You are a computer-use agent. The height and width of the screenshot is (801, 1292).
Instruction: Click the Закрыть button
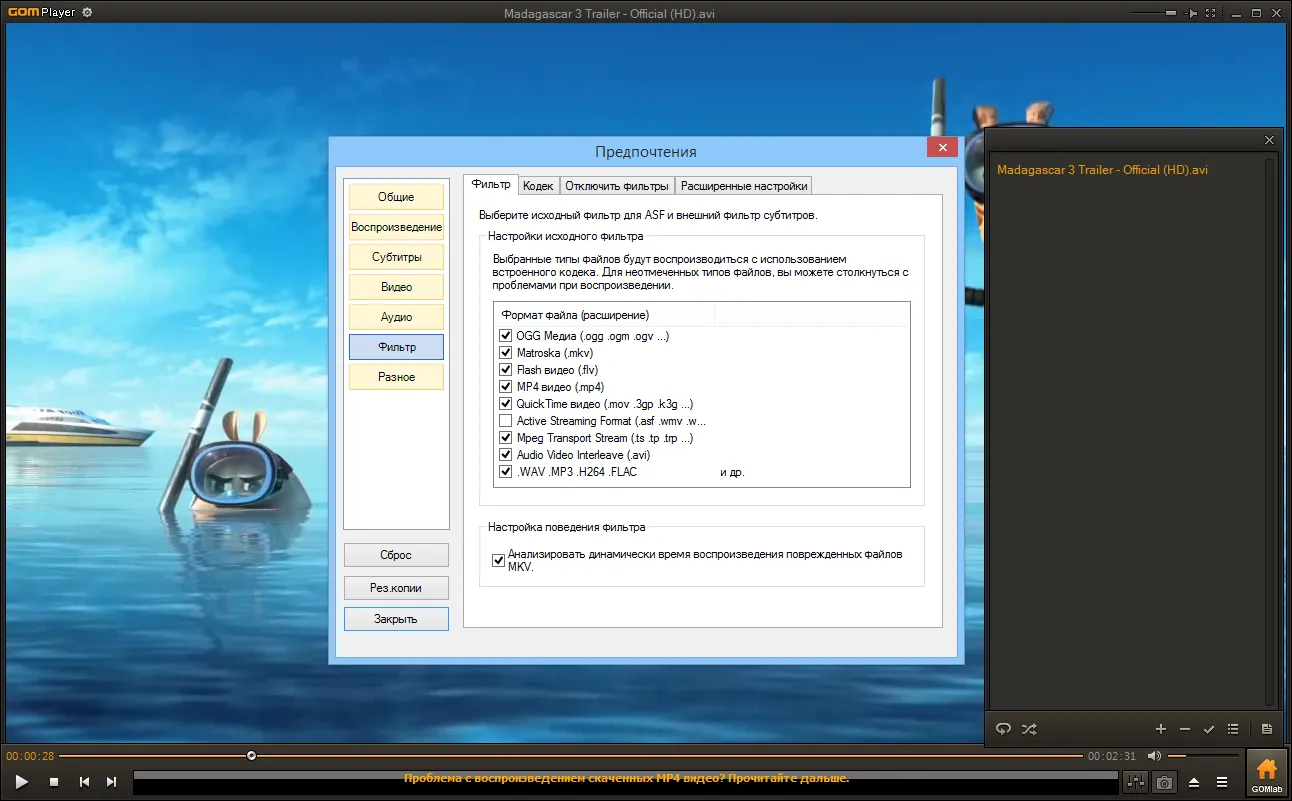click(396, 619)
